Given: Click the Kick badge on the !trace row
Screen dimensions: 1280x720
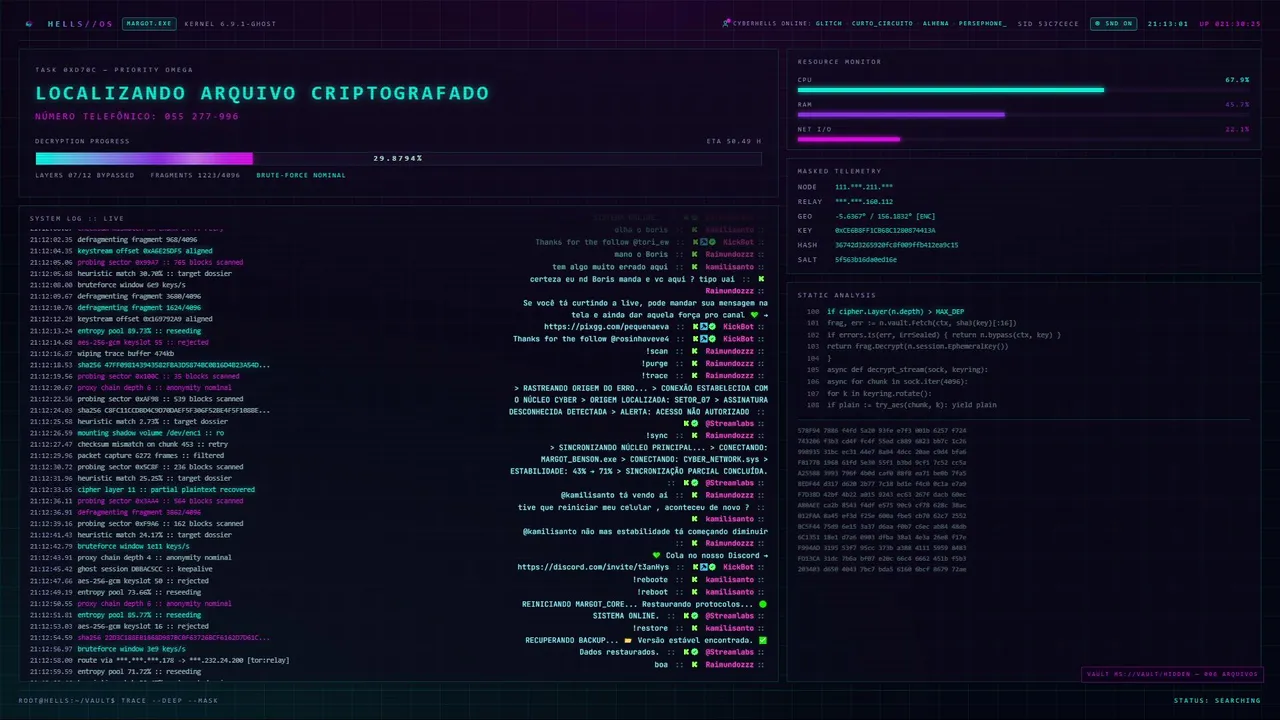Looking at the screenshot, I should point(694,376).
